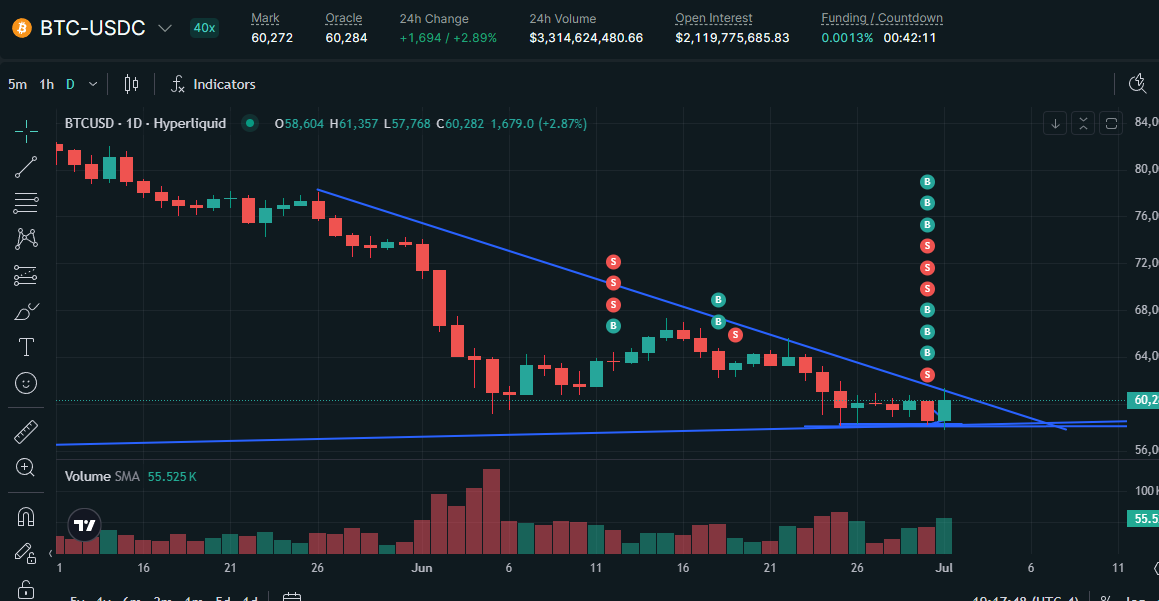Select the text annotation tool
Screen dimensions: 1159x601
tap(26, 347)
